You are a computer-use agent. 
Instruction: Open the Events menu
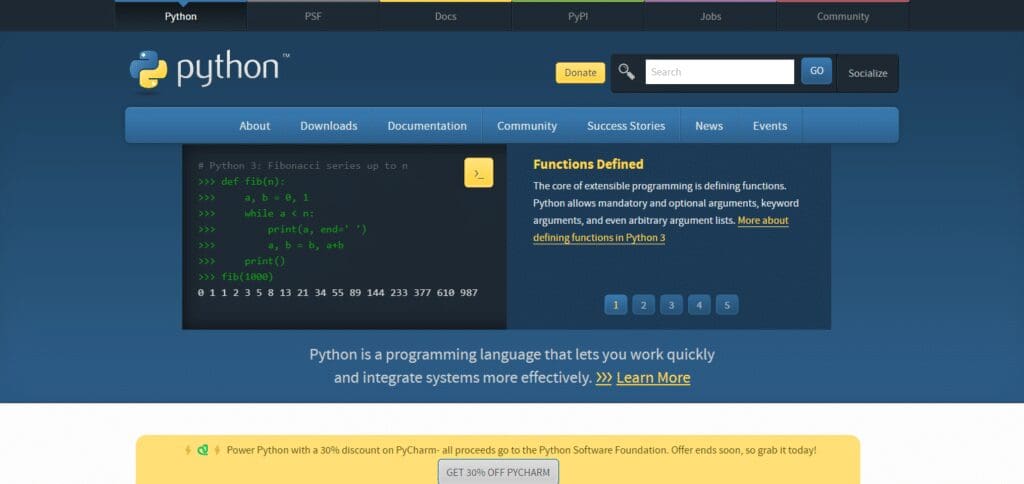[770, 126]
